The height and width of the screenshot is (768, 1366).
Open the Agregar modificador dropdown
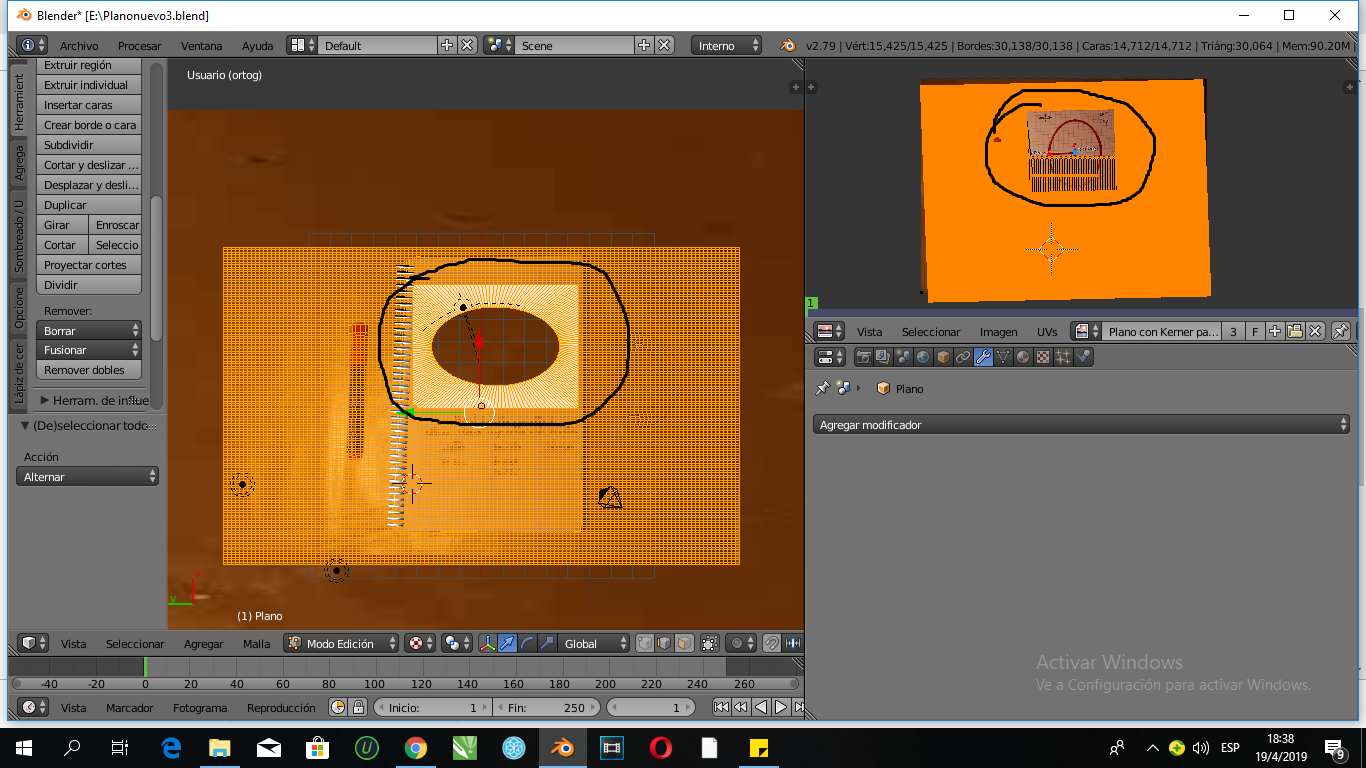(1081, 425)
